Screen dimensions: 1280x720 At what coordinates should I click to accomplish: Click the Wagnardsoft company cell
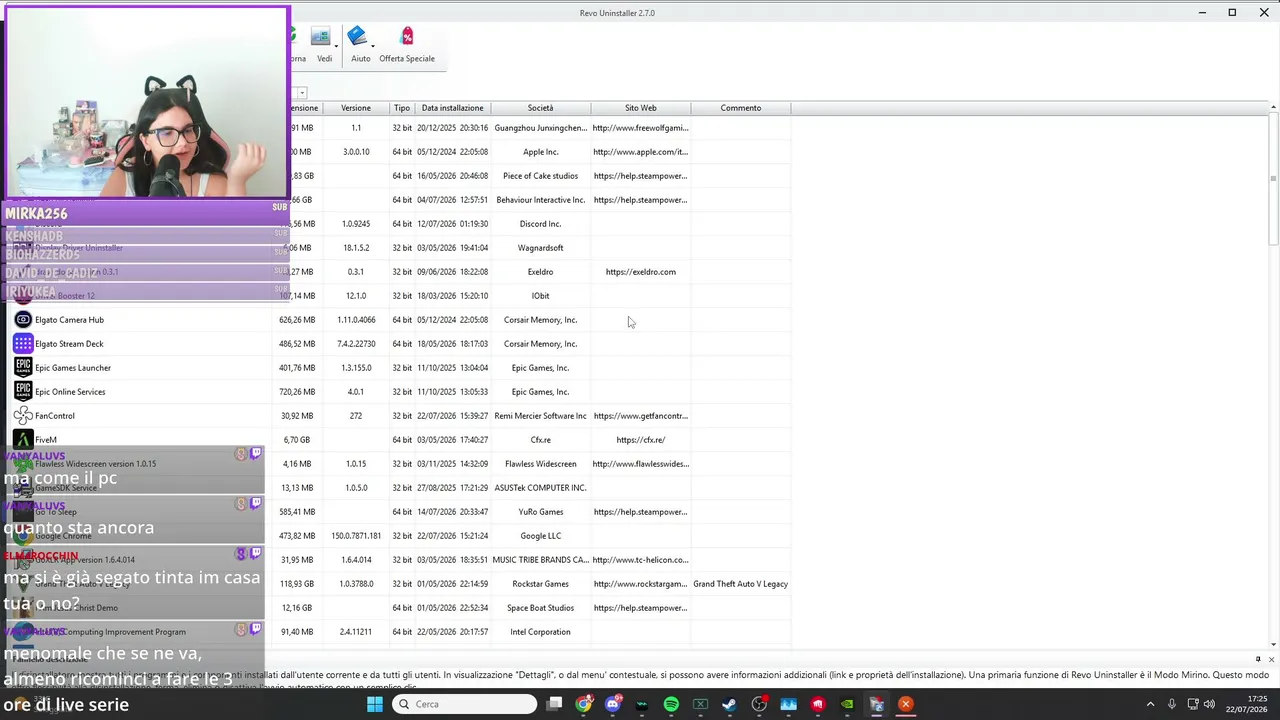[541, 248]
